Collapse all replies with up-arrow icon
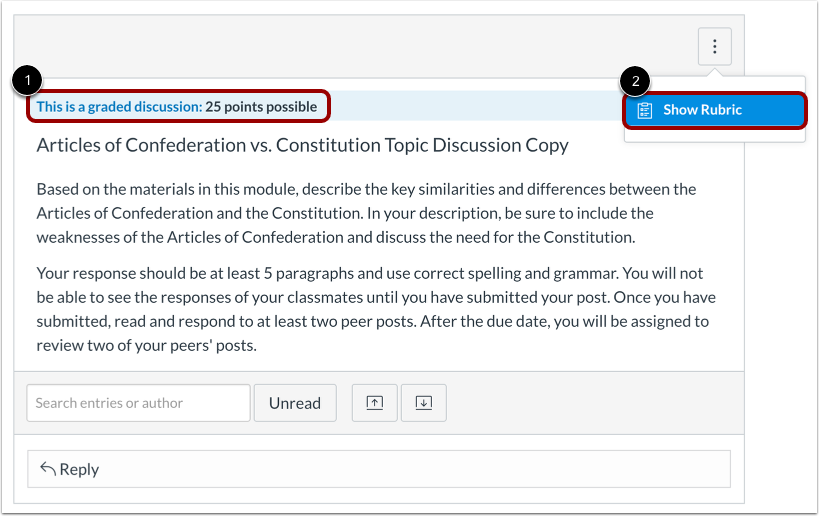 point(375,403)
